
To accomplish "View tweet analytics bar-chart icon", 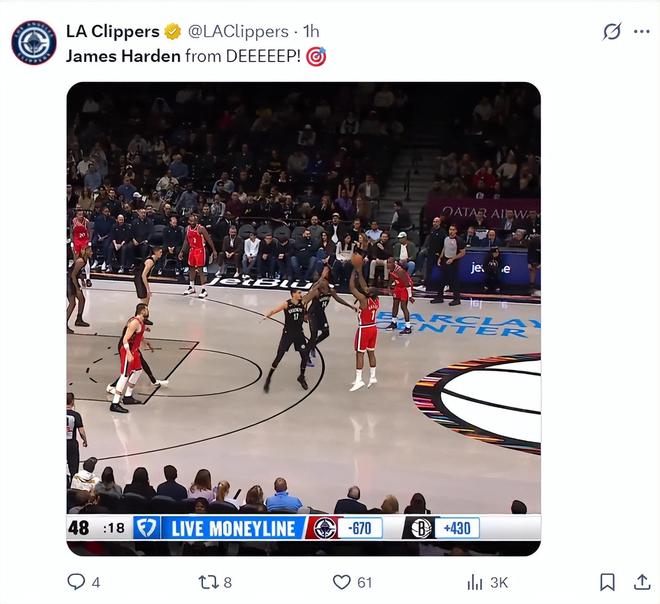I will click(475, 582).
